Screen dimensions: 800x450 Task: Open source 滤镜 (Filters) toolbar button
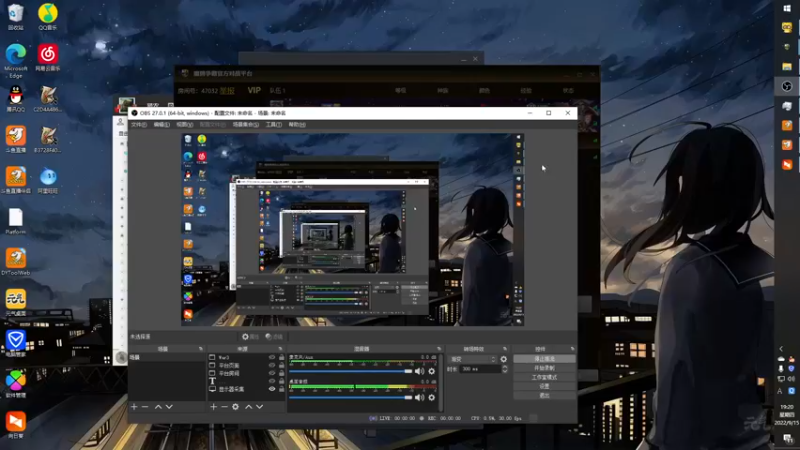pos(274,337)
